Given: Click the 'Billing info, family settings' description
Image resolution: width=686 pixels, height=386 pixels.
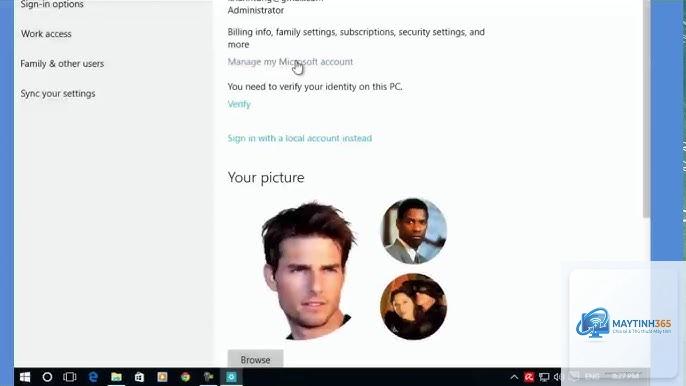Looking at the screenshot, I should click(356, 38).
